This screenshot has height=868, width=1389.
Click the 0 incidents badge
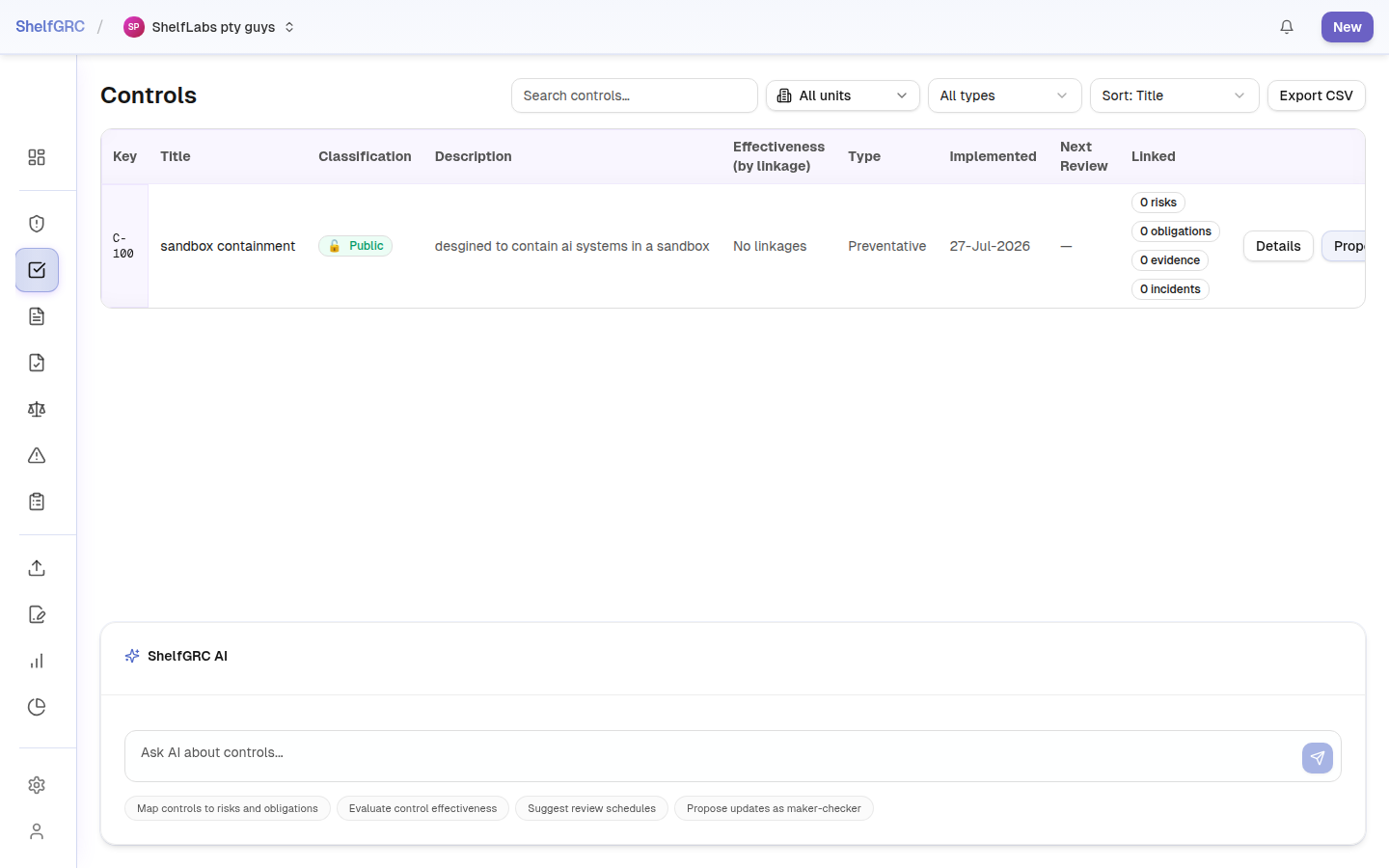pyautogui.click(x=1170, y=289)
